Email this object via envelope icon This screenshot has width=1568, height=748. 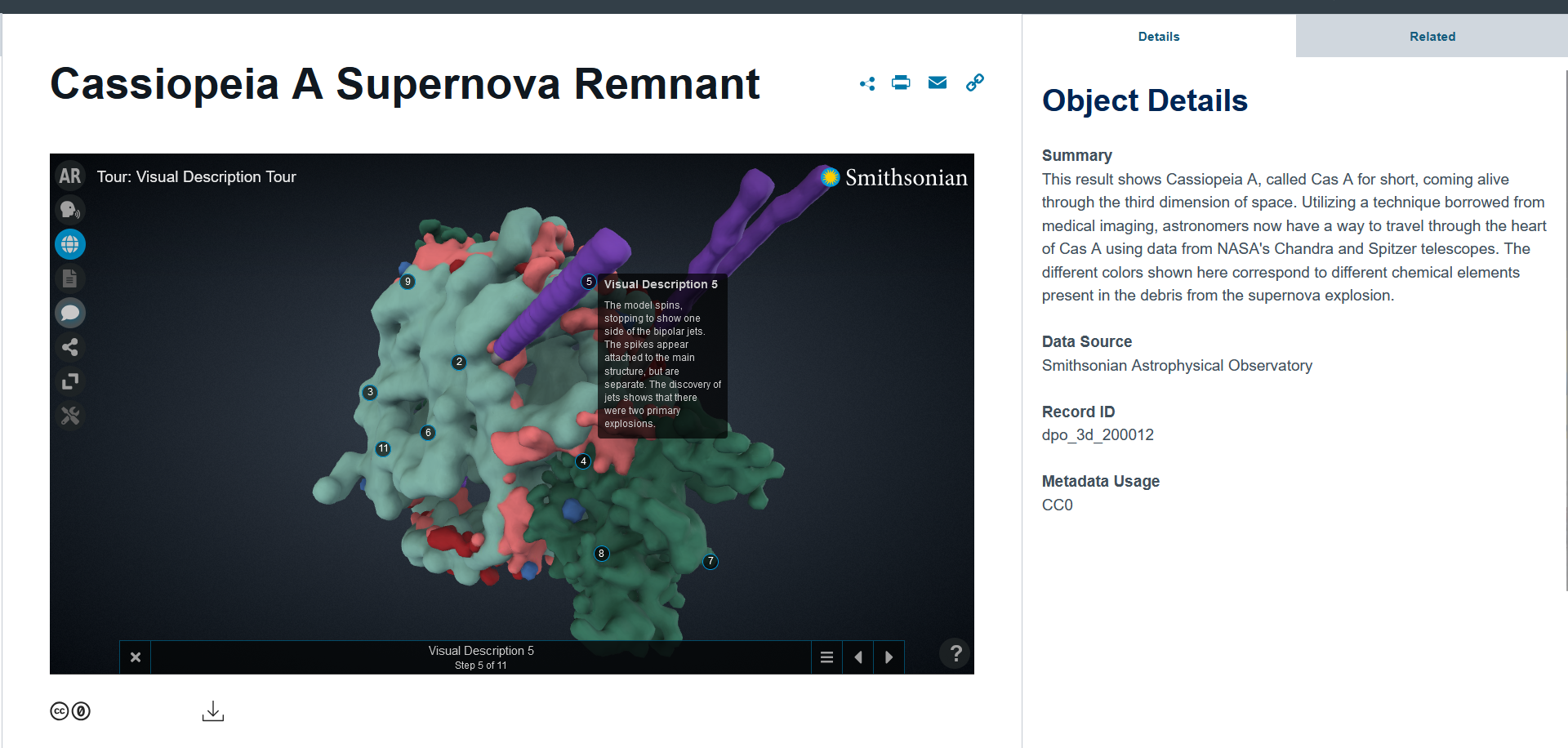pyautogui.click(x=938, y=82)
